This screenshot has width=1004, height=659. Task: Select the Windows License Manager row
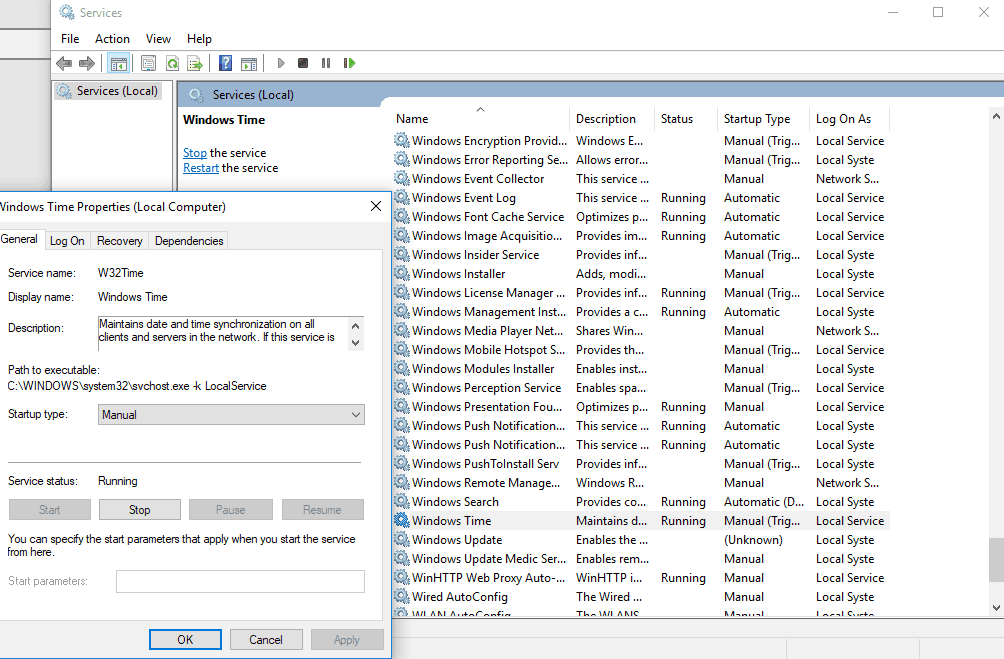click(x=640, y=293)
